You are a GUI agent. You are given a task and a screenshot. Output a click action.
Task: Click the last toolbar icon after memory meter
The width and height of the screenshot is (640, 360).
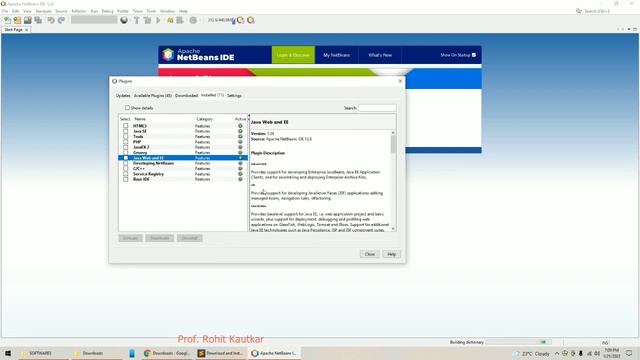pos(251,20)
